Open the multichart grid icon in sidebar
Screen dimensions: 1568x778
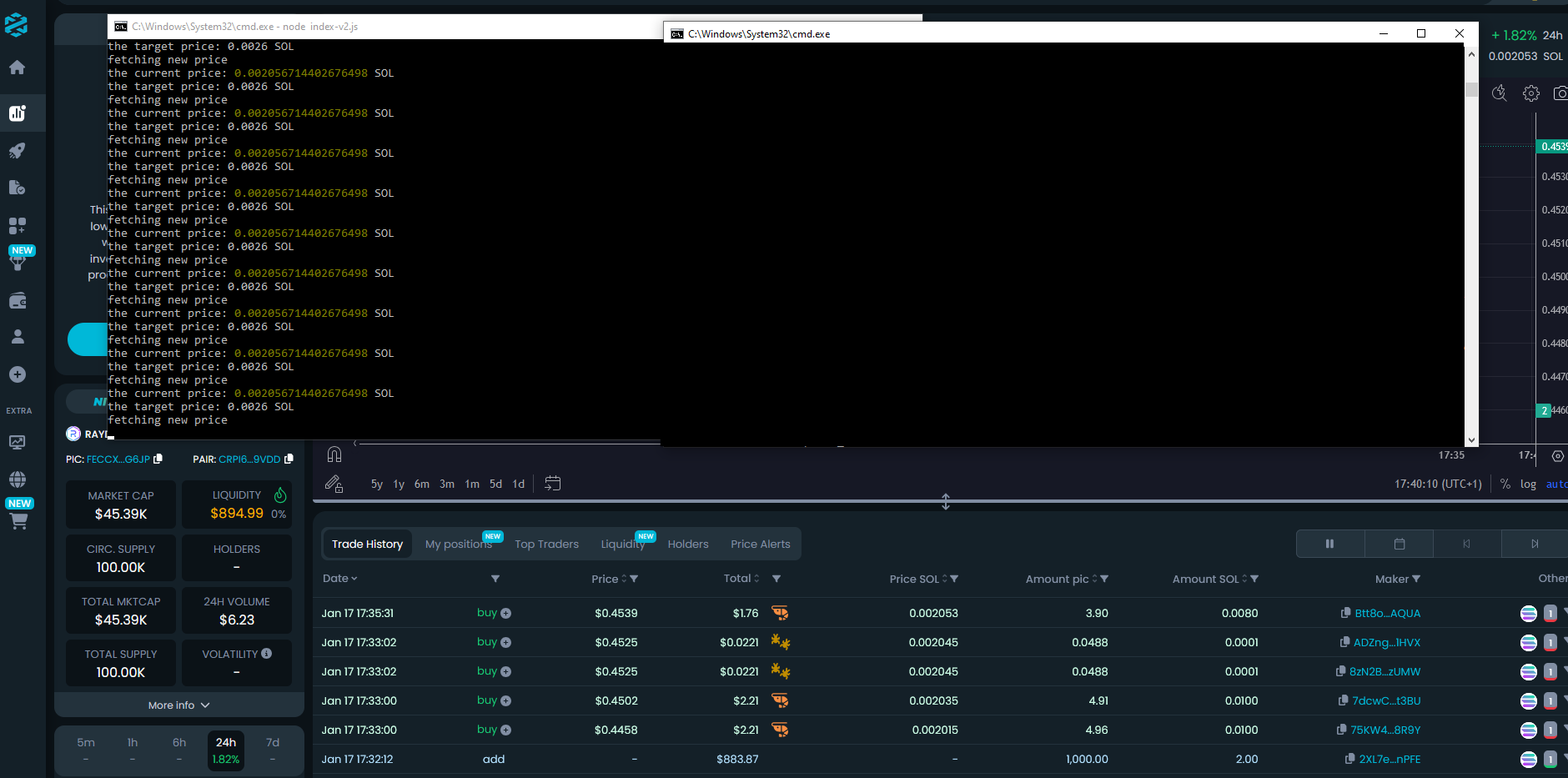[x=17, y=226]
